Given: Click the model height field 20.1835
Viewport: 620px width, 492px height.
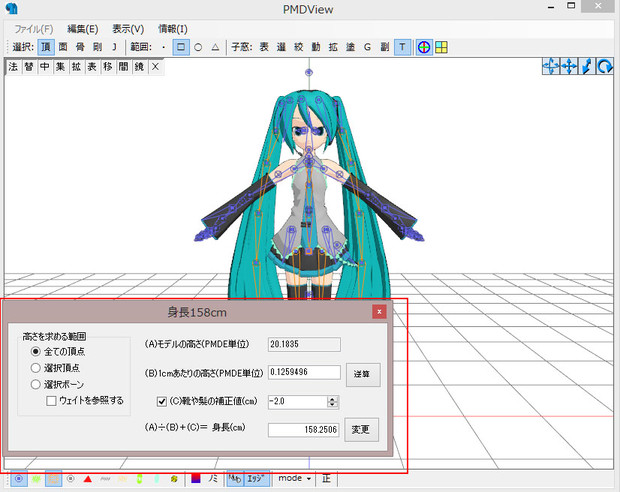Looking at the screenshot, I should [x=304, y=344].
